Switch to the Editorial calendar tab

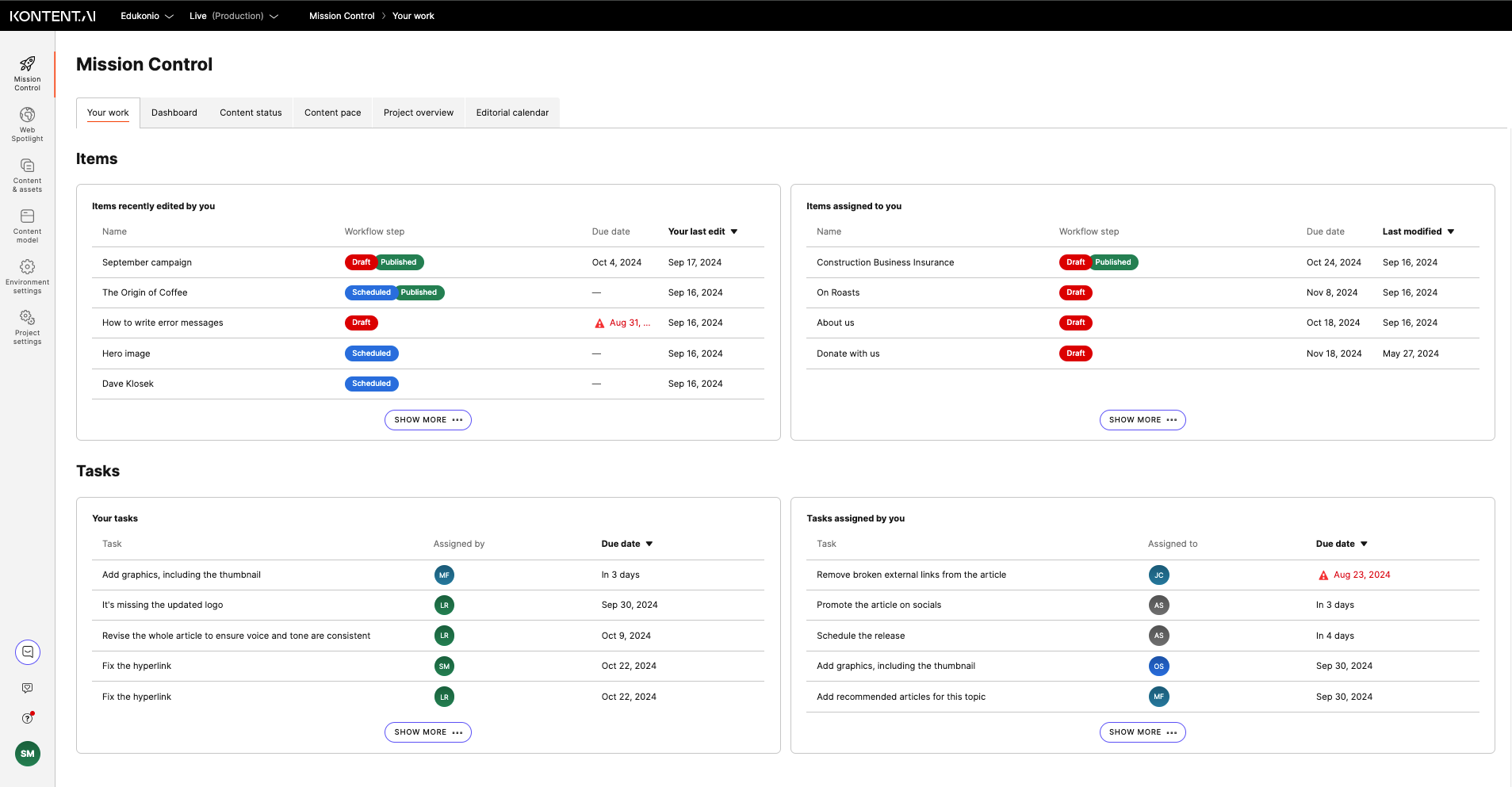tap(511, 113)
